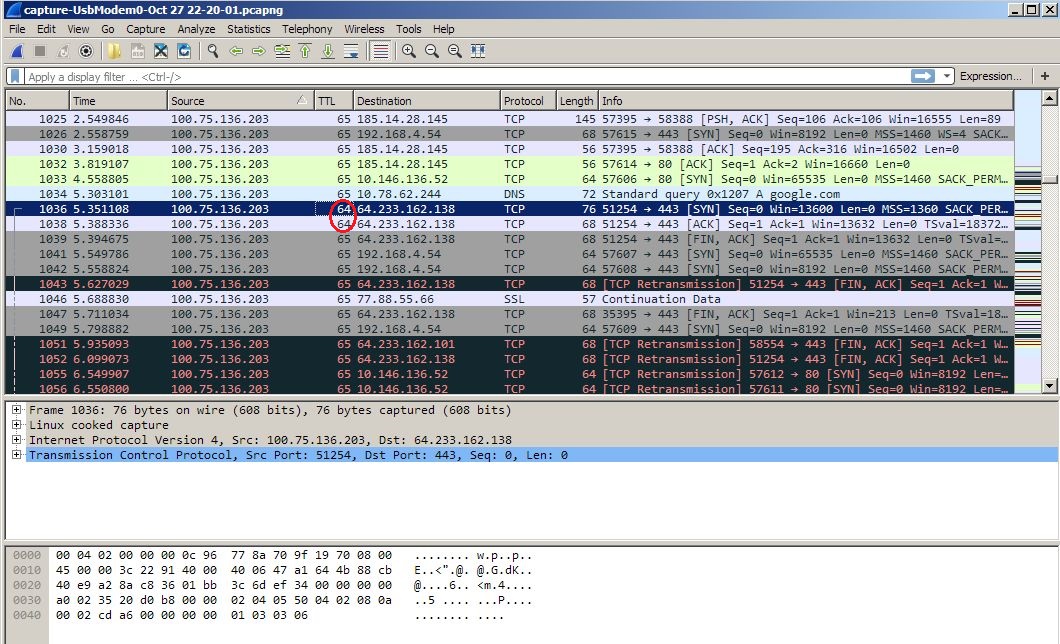Click the add filter plus button
The image size is (1060, 644).
tap(1045, 76)
